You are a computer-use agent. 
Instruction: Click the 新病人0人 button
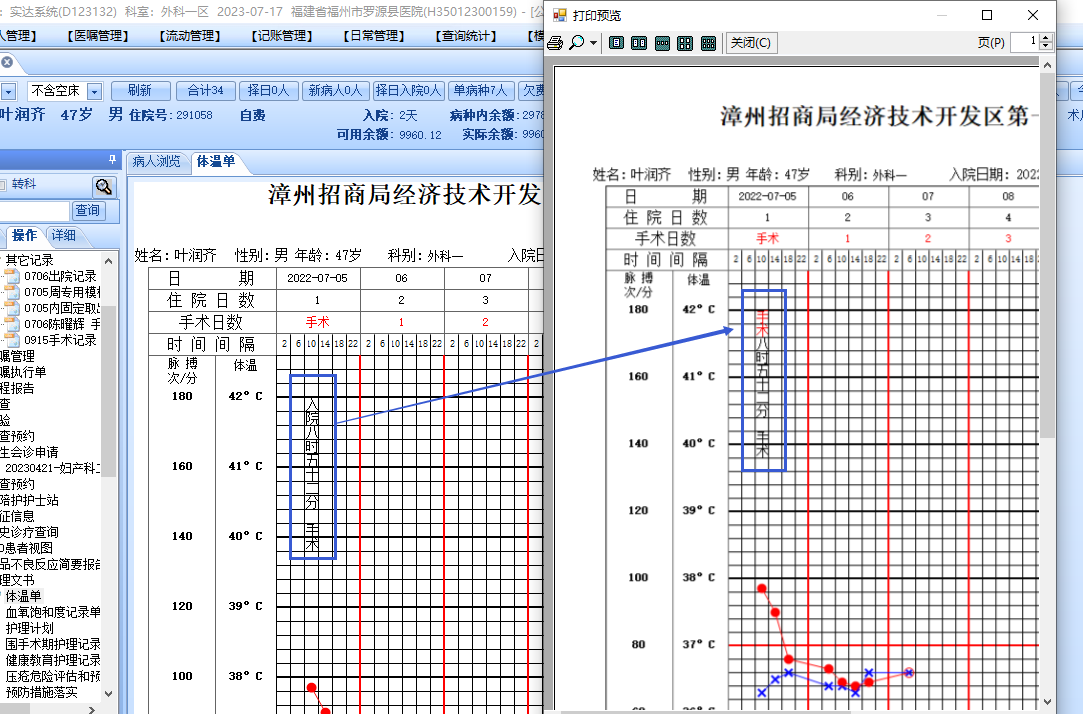(x=335, y=90)
